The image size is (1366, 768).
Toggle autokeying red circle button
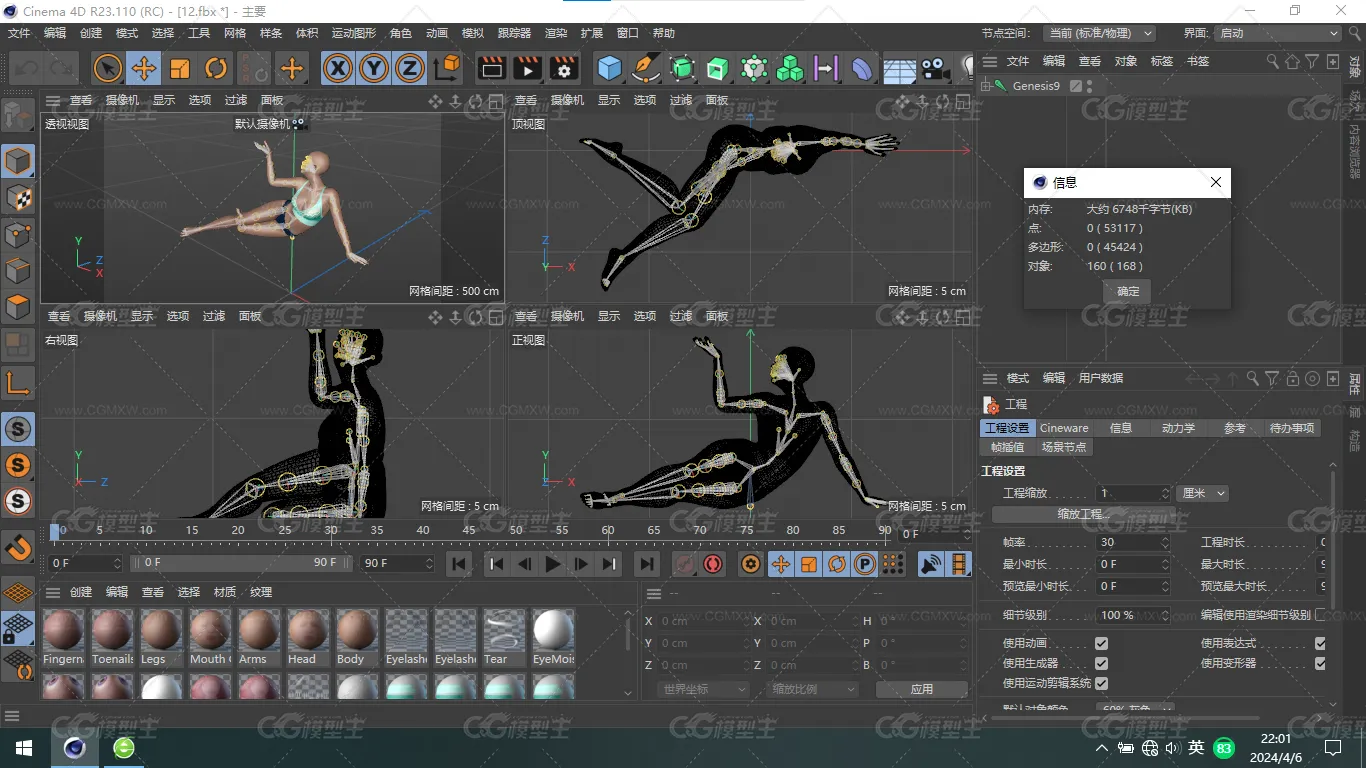[713, 564]
